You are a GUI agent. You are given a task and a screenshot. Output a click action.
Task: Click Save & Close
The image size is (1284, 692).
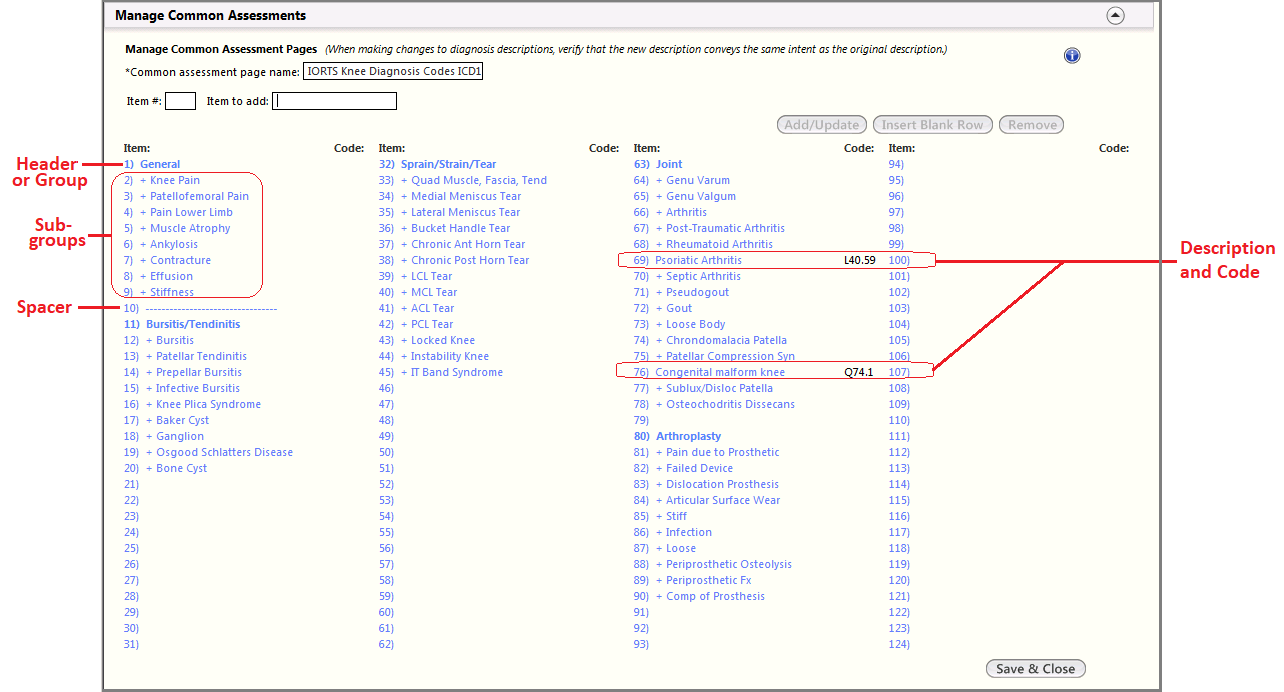1035,669
